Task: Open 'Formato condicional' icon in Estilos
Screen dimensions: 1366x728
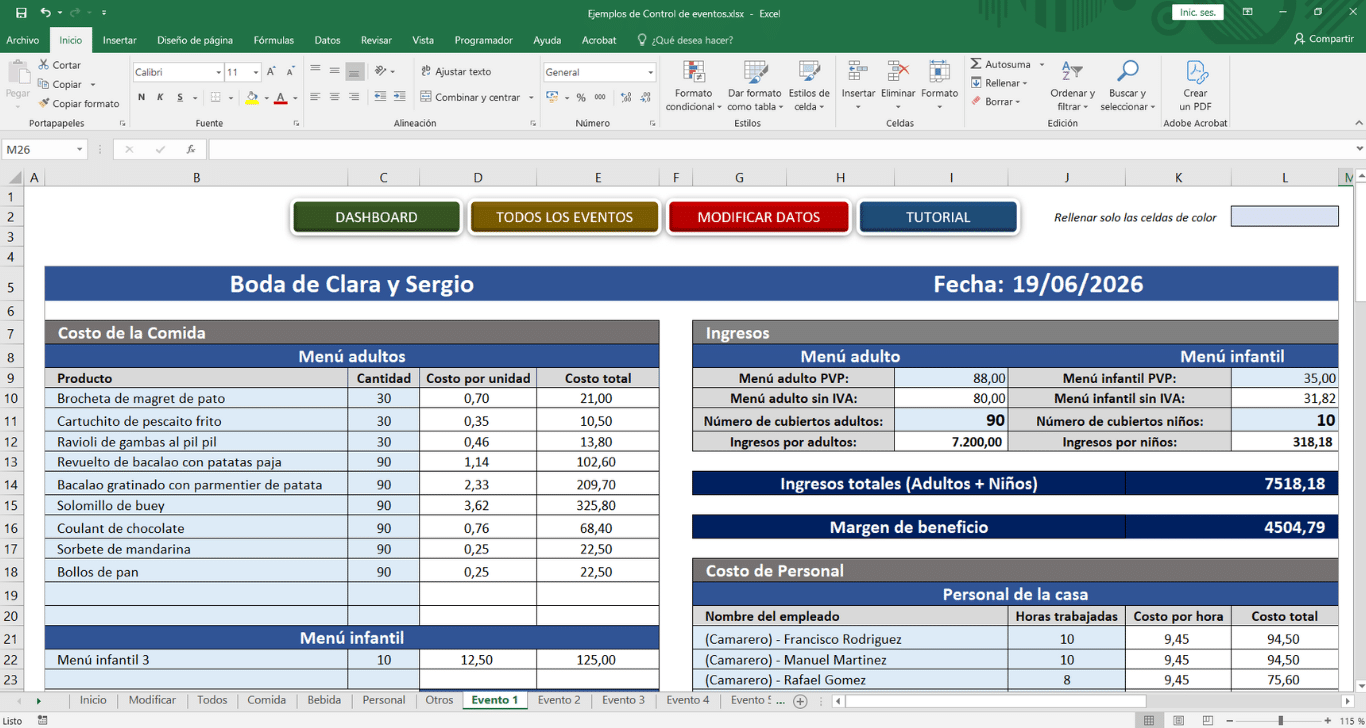Action: coord(693,73)
